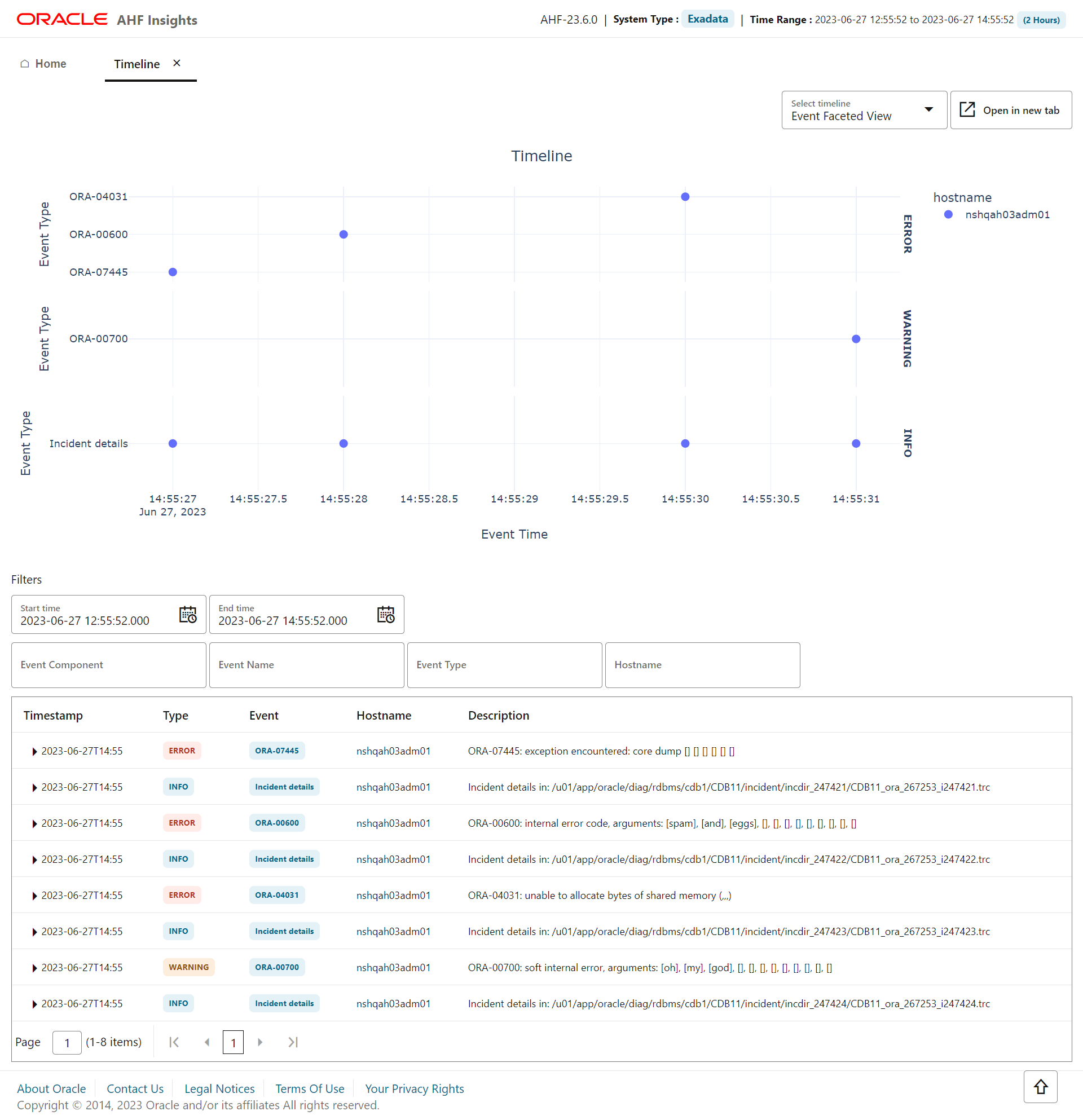Screen dimensions: 1083x1120
Task: Click the open-in-new-tab arrow icon
Action: tap(967, 110)
